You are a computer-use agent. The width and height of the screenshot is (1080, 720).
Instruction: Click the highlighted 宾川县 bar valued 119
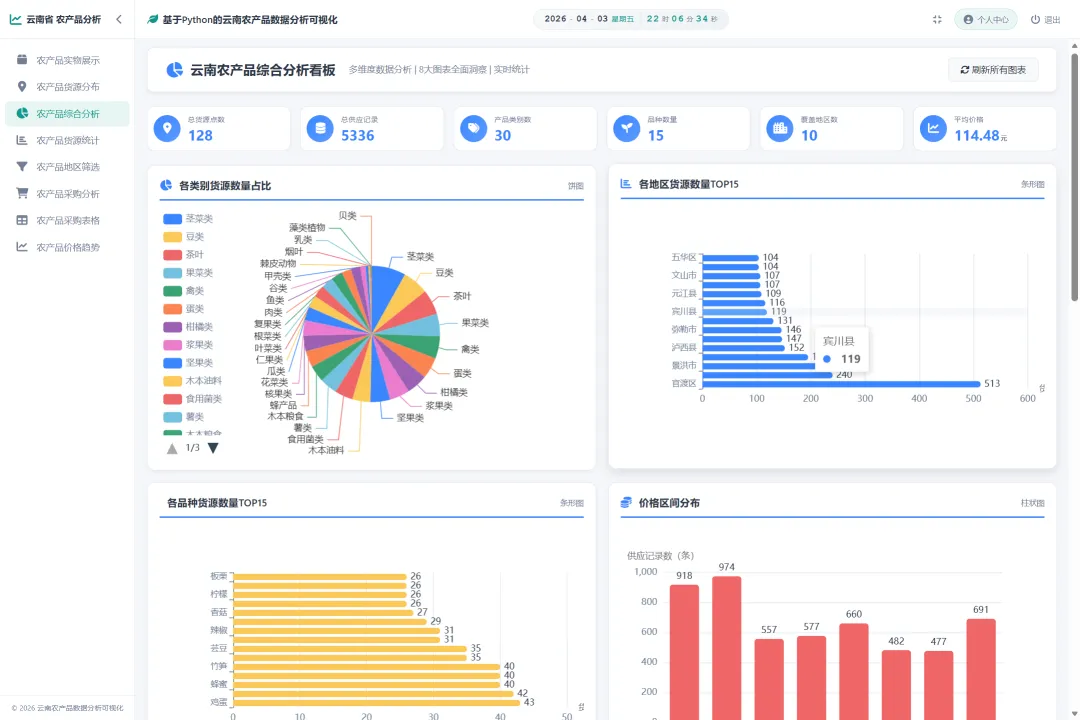tap(734, 311)
